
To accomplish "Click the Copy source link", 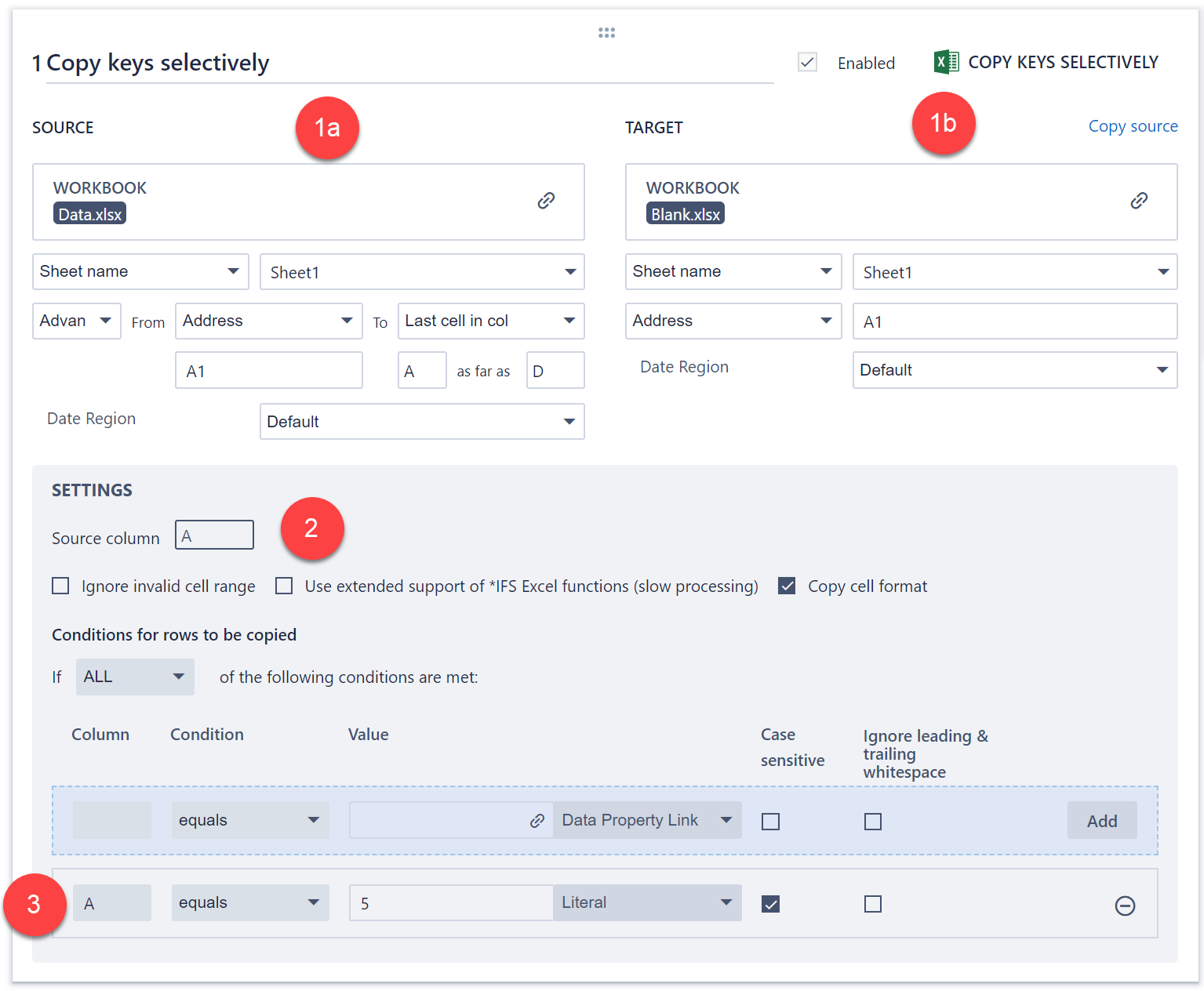I will click(x=1133, y=126).
